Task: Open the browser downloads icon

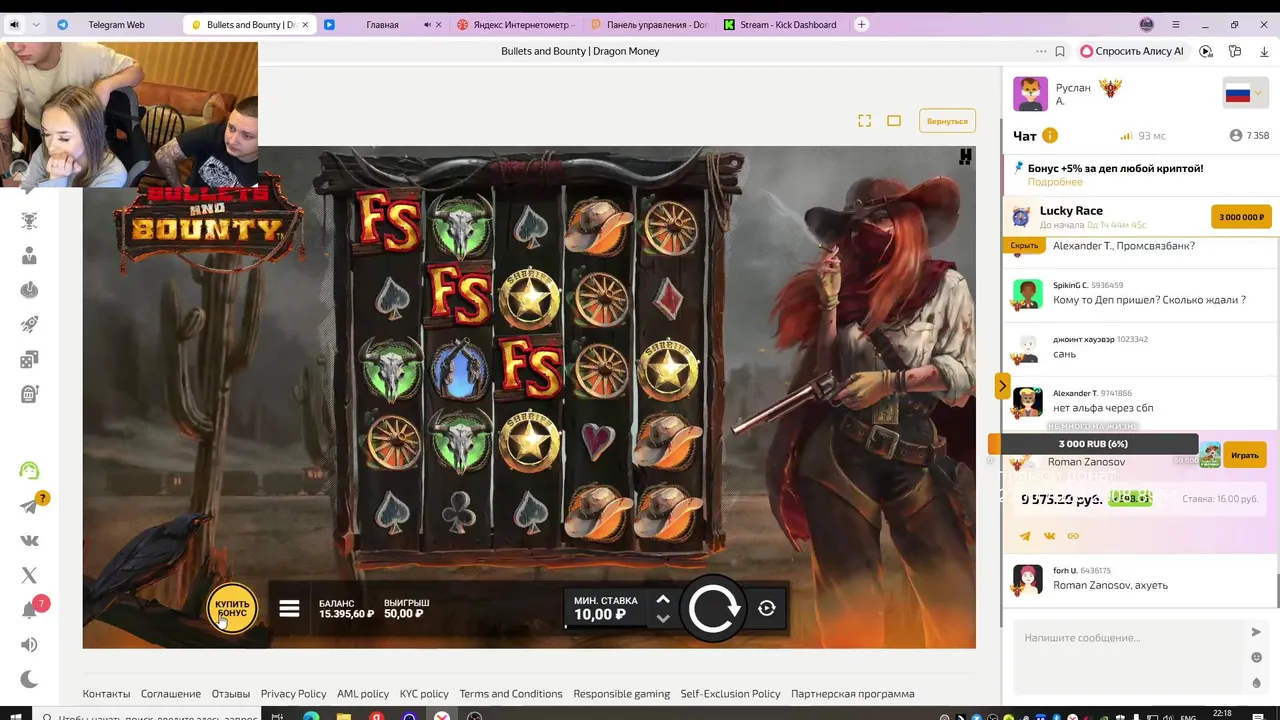Action: point(1264,51)
